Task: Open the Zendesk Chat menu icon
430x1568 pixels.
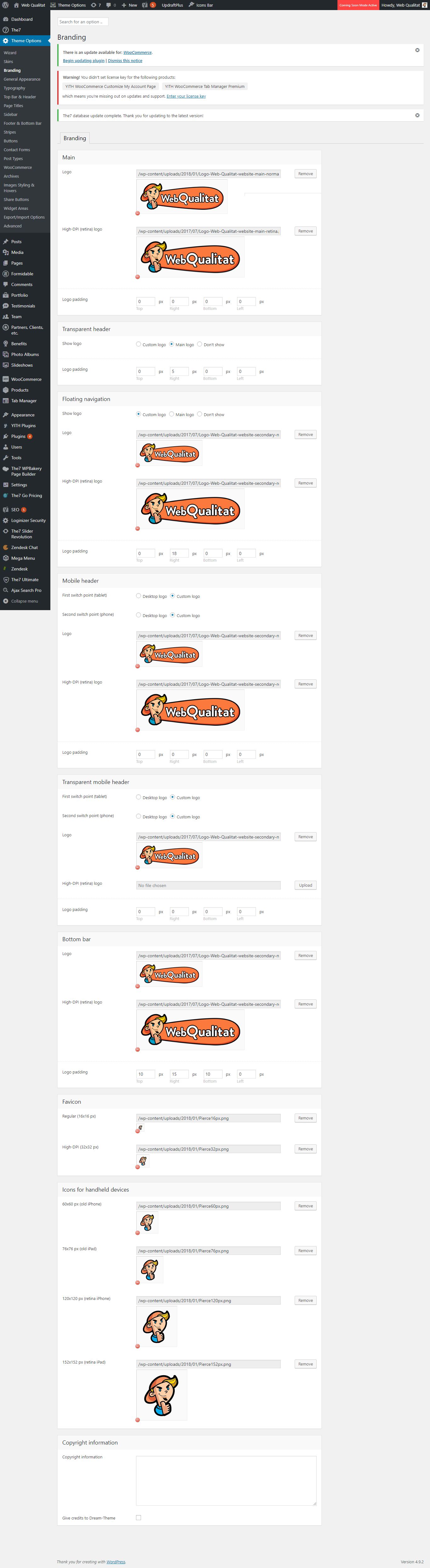Action: coord(5,547)
